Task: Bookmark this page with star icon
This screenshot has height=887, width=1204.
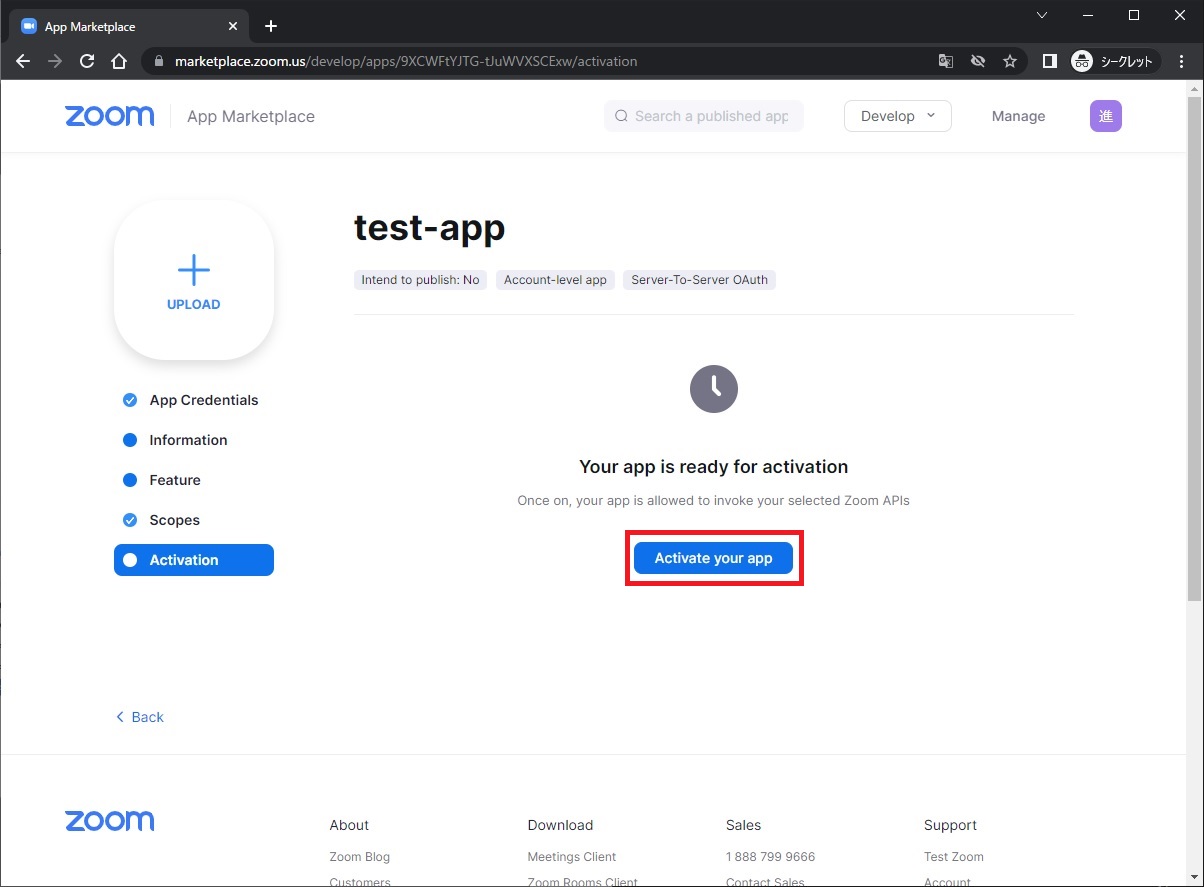Action: coord(1010,61)
